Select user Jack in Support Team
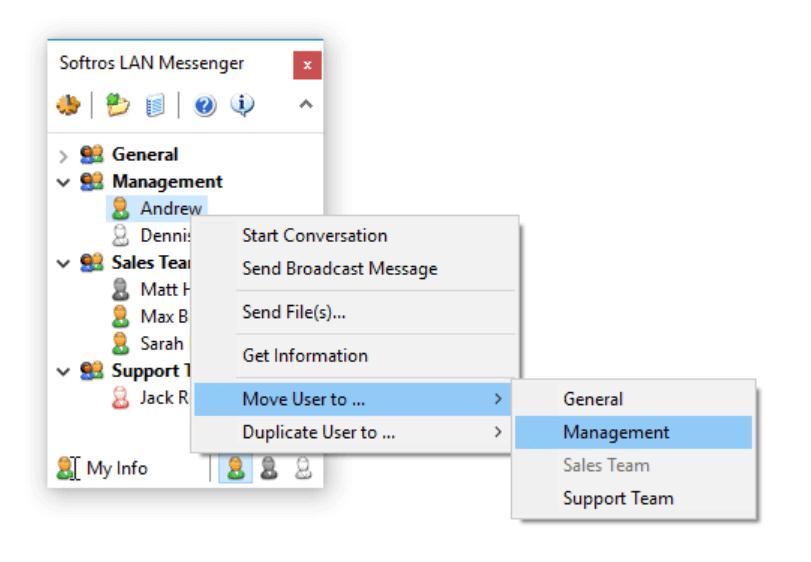This screenshot has width=811, height=562. 164,398
